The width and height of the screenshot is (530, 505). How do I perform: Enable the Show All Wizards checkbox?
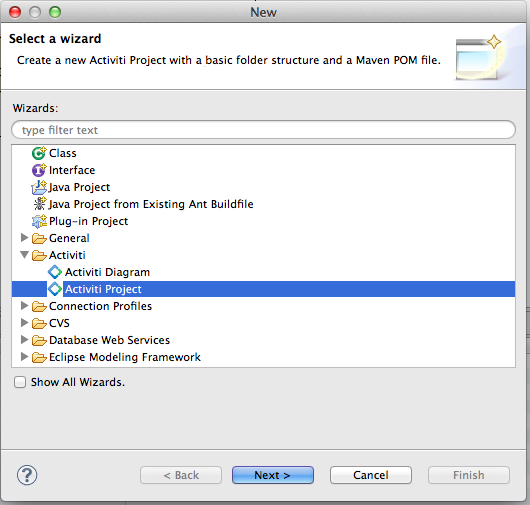coord(20,382)
